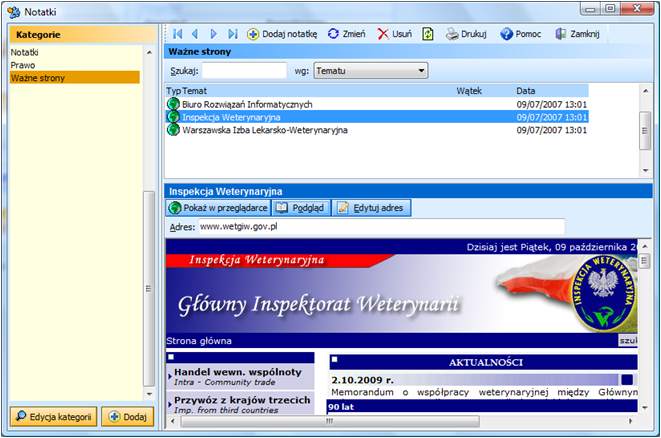Click the Adres field with www.wetgiw.gov.pl
Viewport: 661px width, 438px height.
point(381,227)
